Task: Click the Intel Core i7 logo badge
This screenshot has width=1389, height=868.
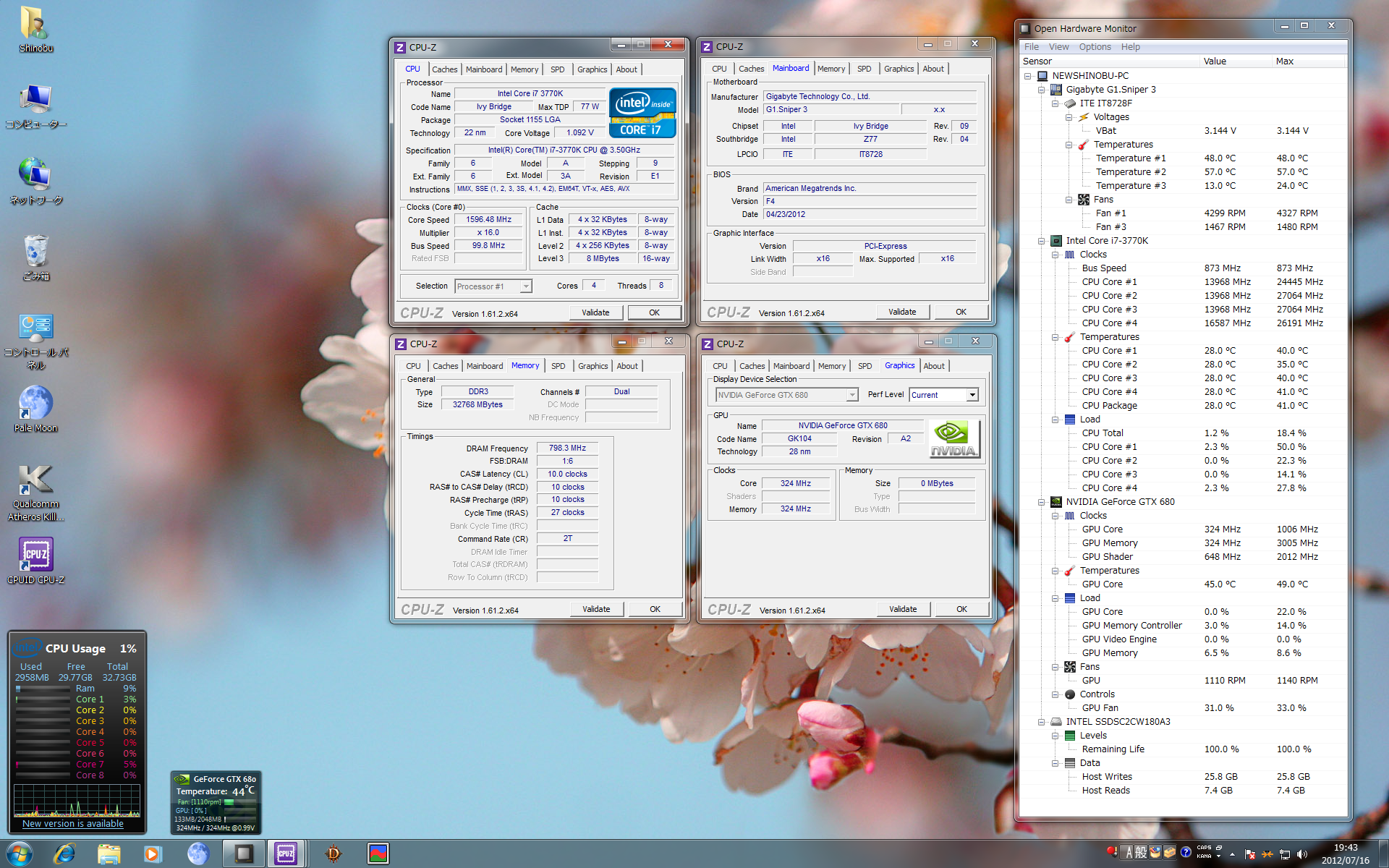Action: (x=642, y=113)
